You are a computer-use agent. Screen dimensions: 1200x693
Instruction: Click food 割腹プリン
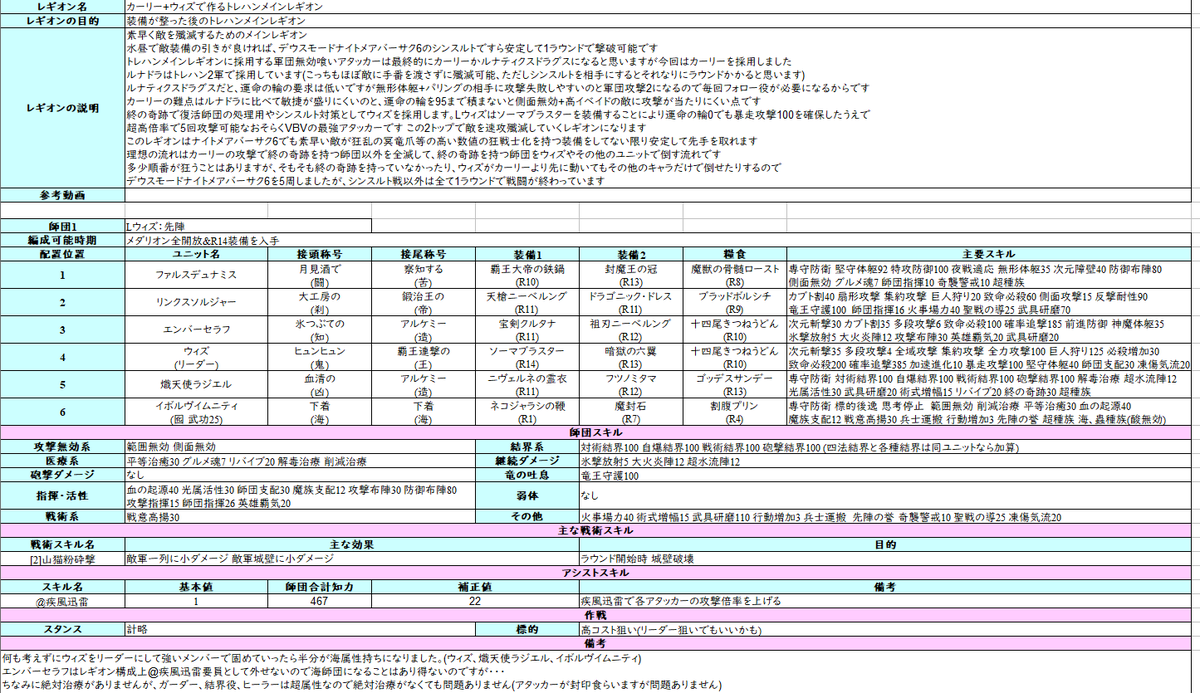click(734, 412)
